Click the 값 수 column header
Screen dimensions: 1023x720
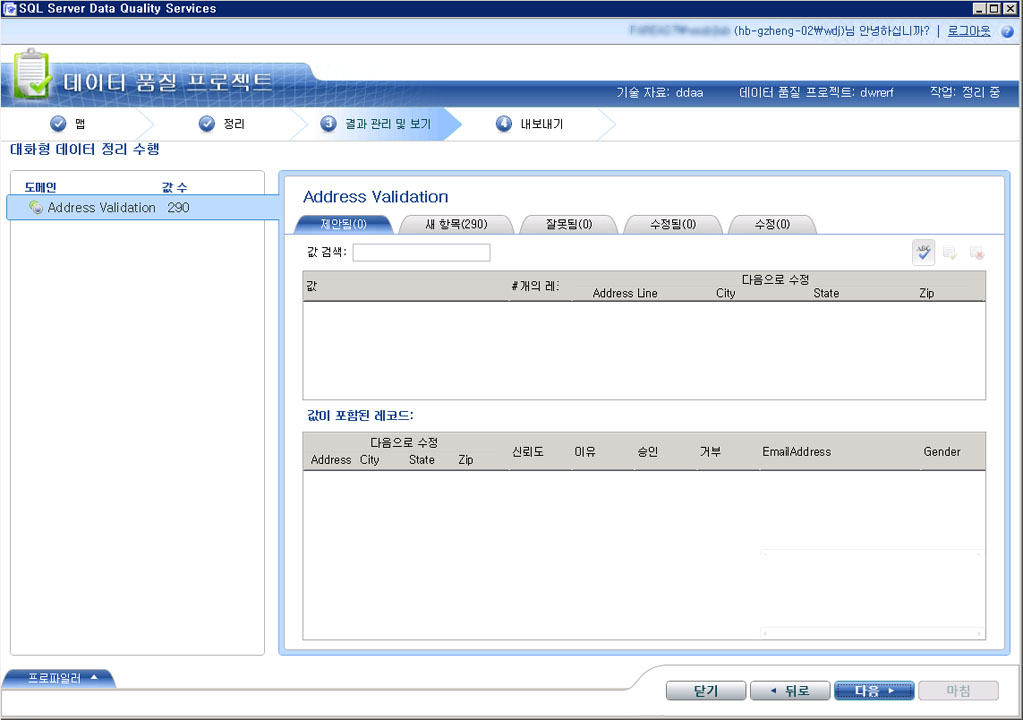tap(174, 187)
